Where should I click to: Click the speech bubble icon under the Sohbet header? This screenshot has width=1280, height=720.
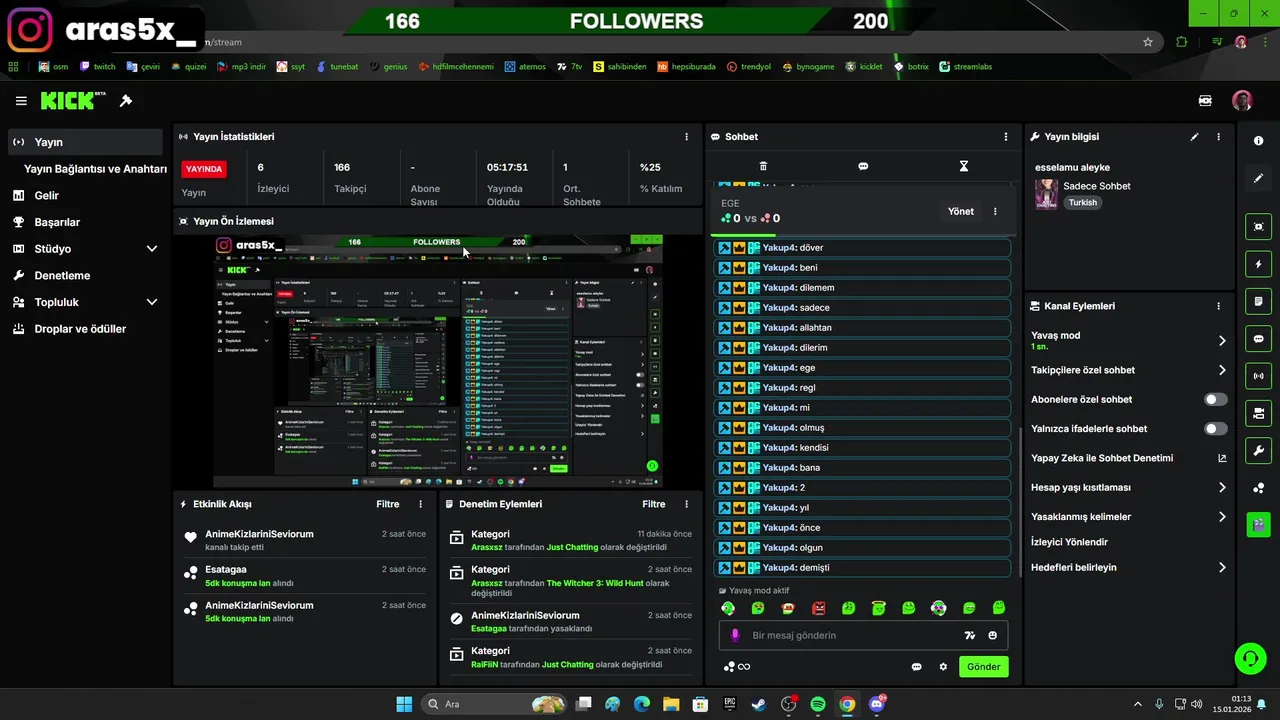pos(863,166)
